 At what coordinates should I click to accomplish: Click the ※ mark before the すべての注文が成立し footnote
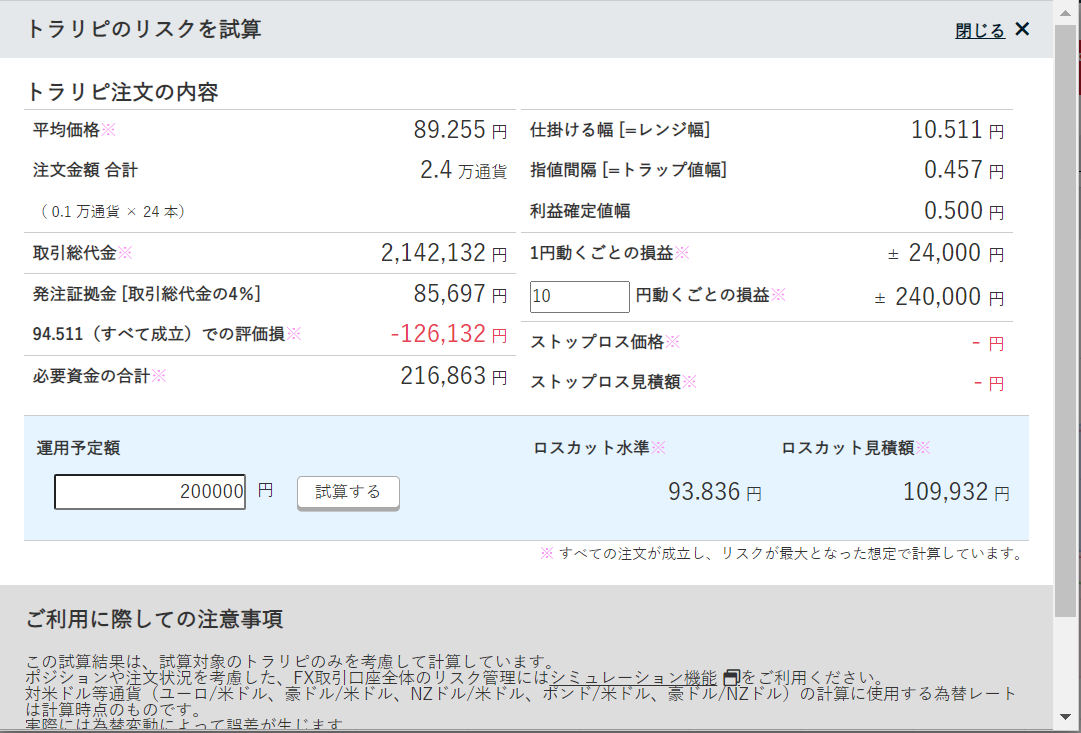click(547, 554)
